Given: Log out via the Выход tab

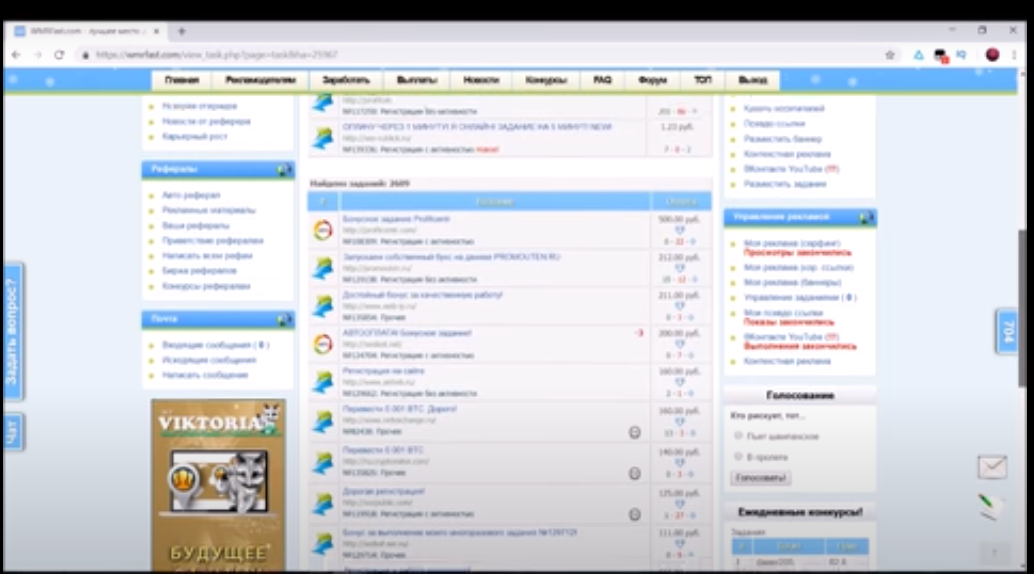Looking at the screenshot, I should (x=752, y=80).
